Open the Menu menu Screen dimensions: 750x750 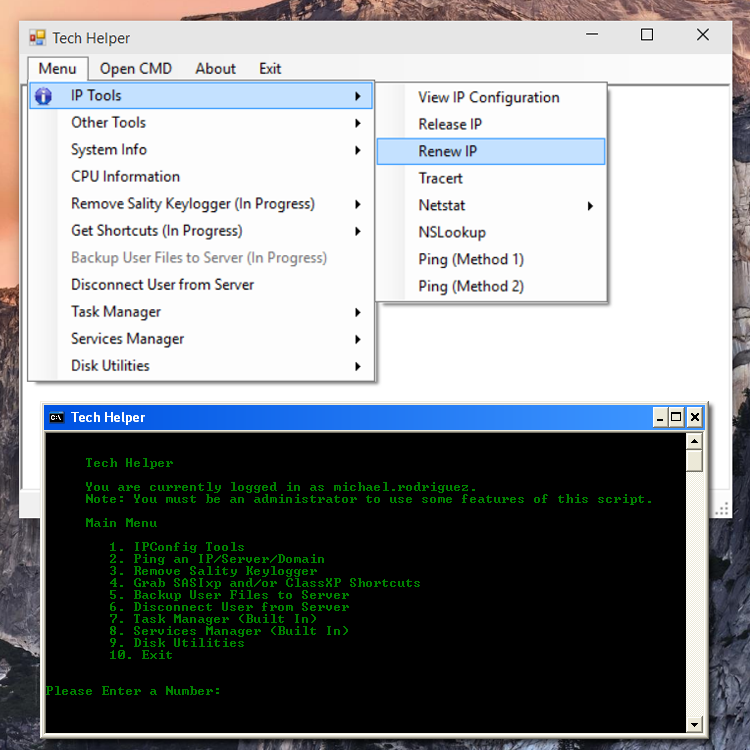click(x=57, y=68)
